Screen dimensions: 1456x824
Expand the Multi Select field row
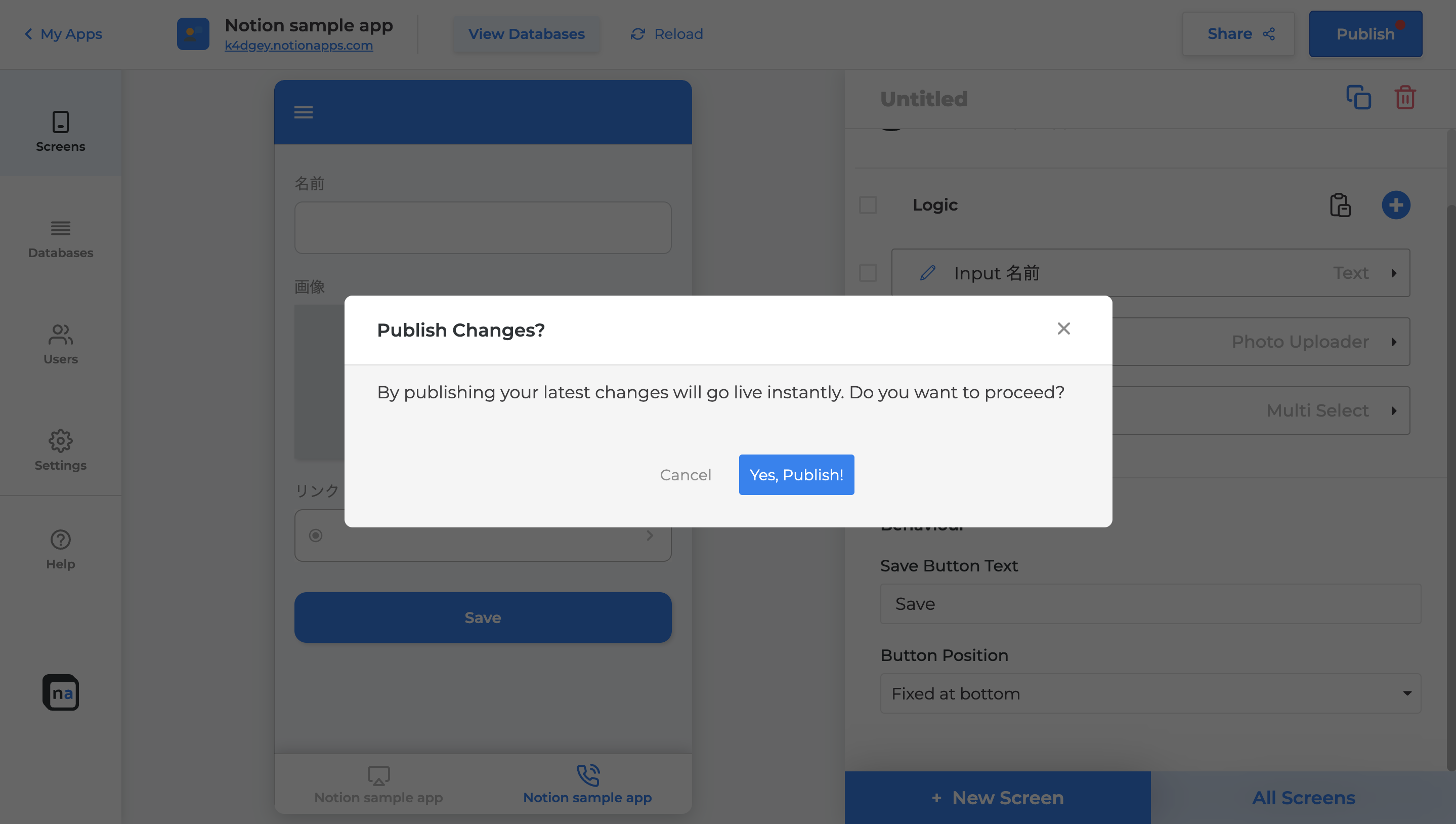point(1394,411)
